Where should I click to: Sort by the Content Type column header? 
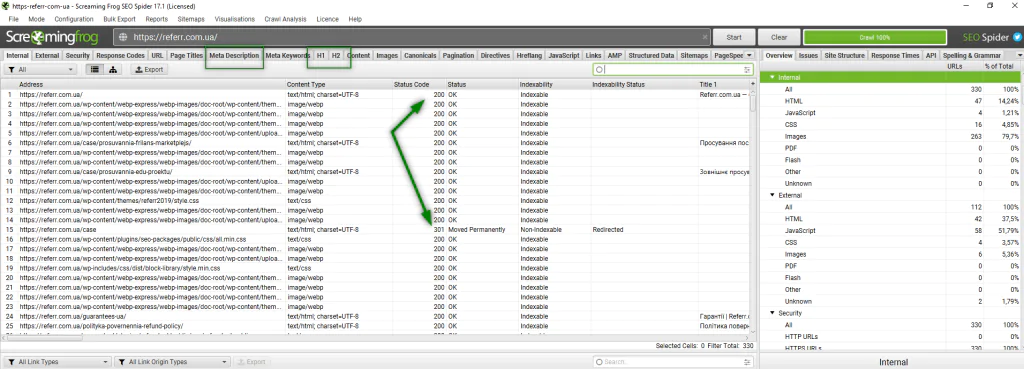338,84
